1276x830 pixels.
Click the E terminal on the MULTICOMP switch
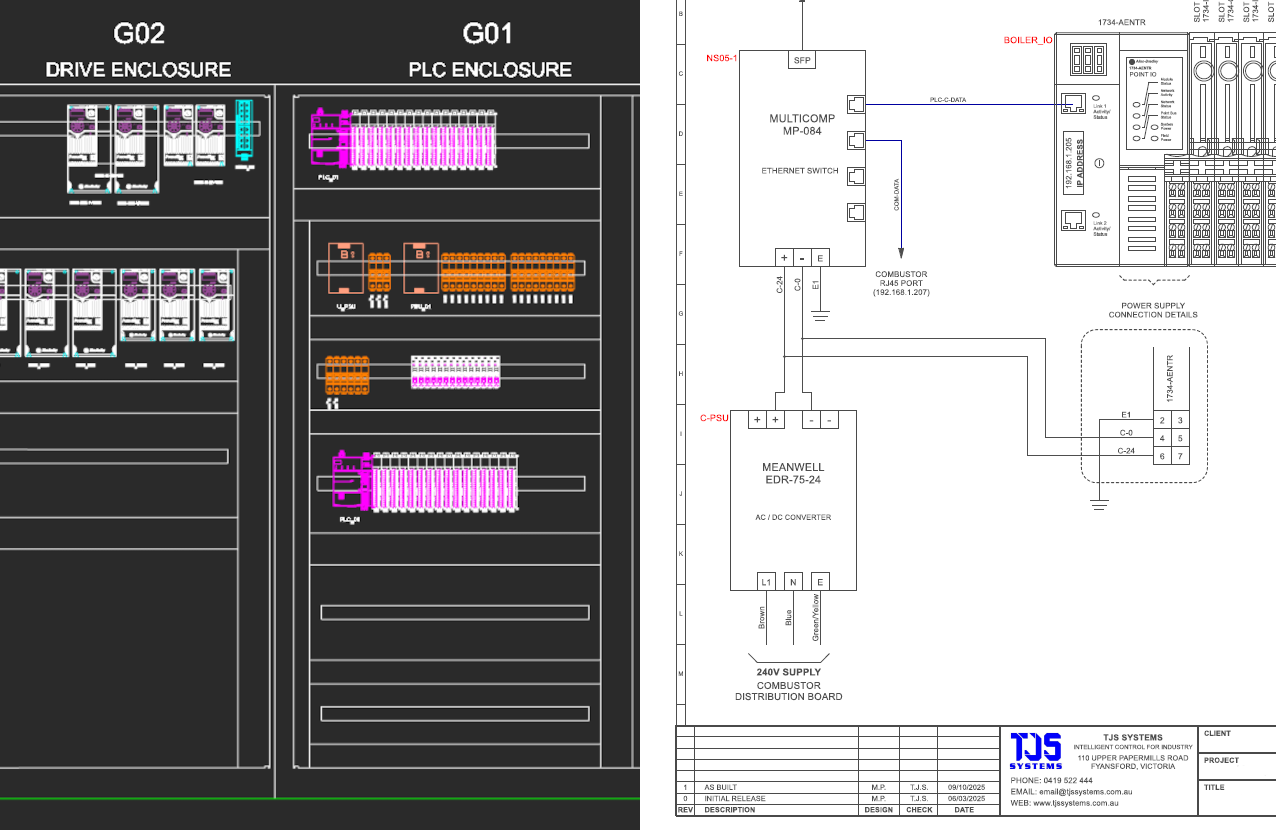pos(820,257)
